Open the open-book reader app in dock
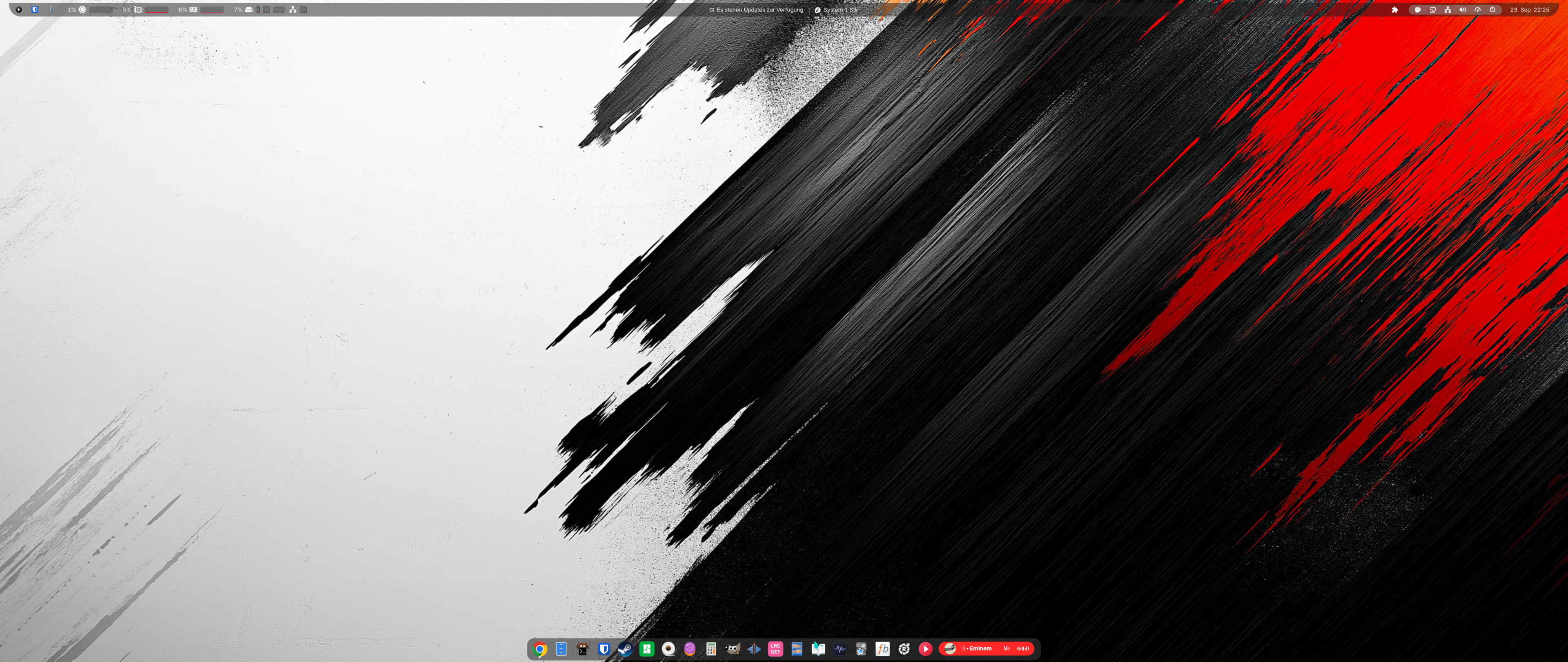Image resolution: width=1568 pixels, height=662 pixels. [x=818, y=649]
